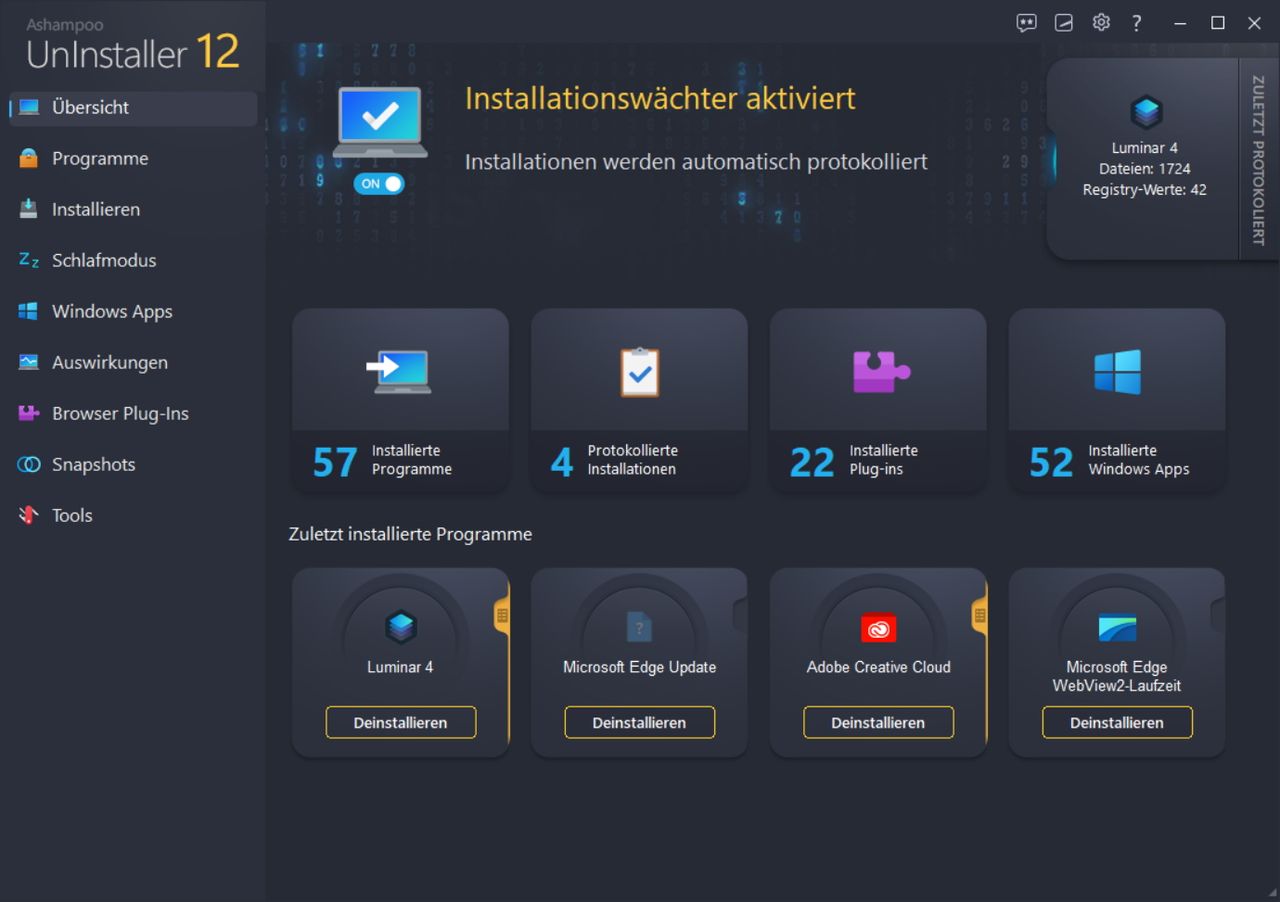Viewport: 1280px width, 902px height.
Task: Click the purple puzzle piece tile icon
Action: pos(881,371)
